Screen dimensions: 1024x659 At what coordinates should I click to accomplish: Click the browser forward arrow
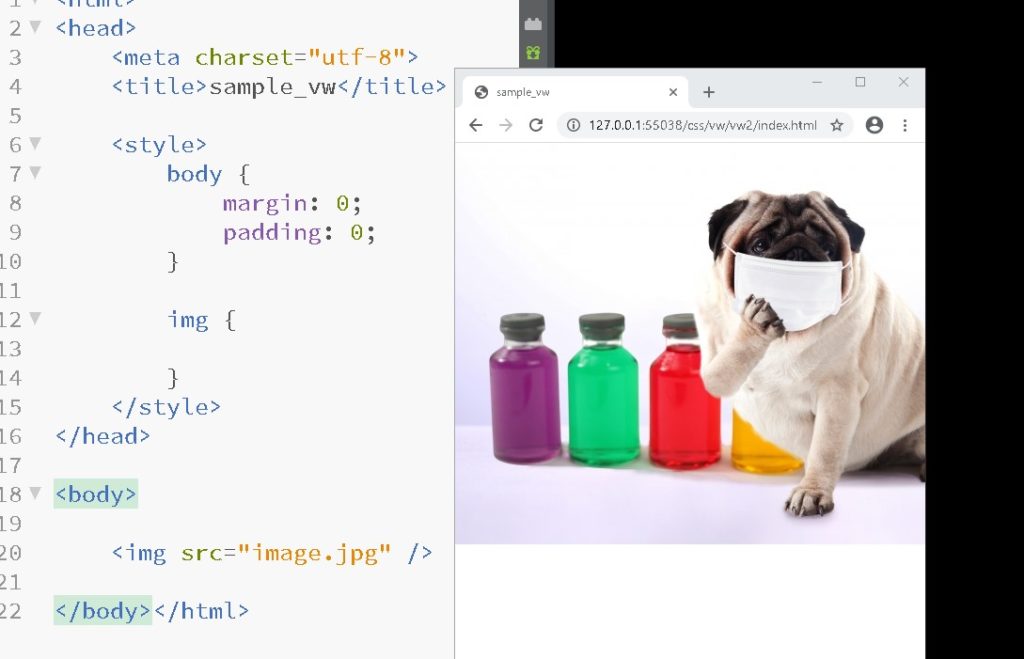pyautogui.click(x=506, y=125)
